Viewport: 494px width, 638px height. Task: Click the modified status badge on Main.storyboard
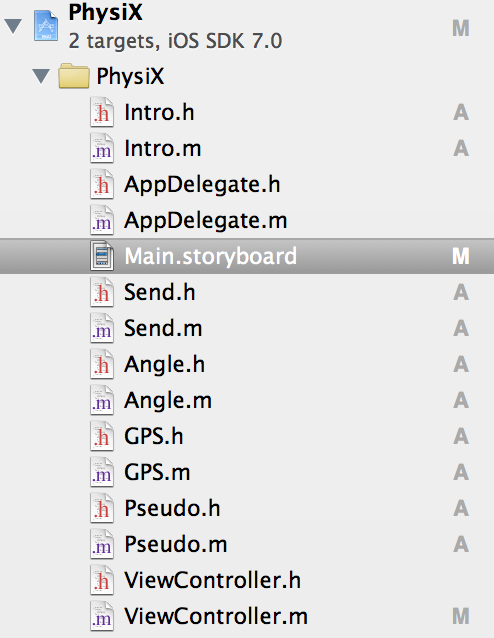click(x=461, y=256)
